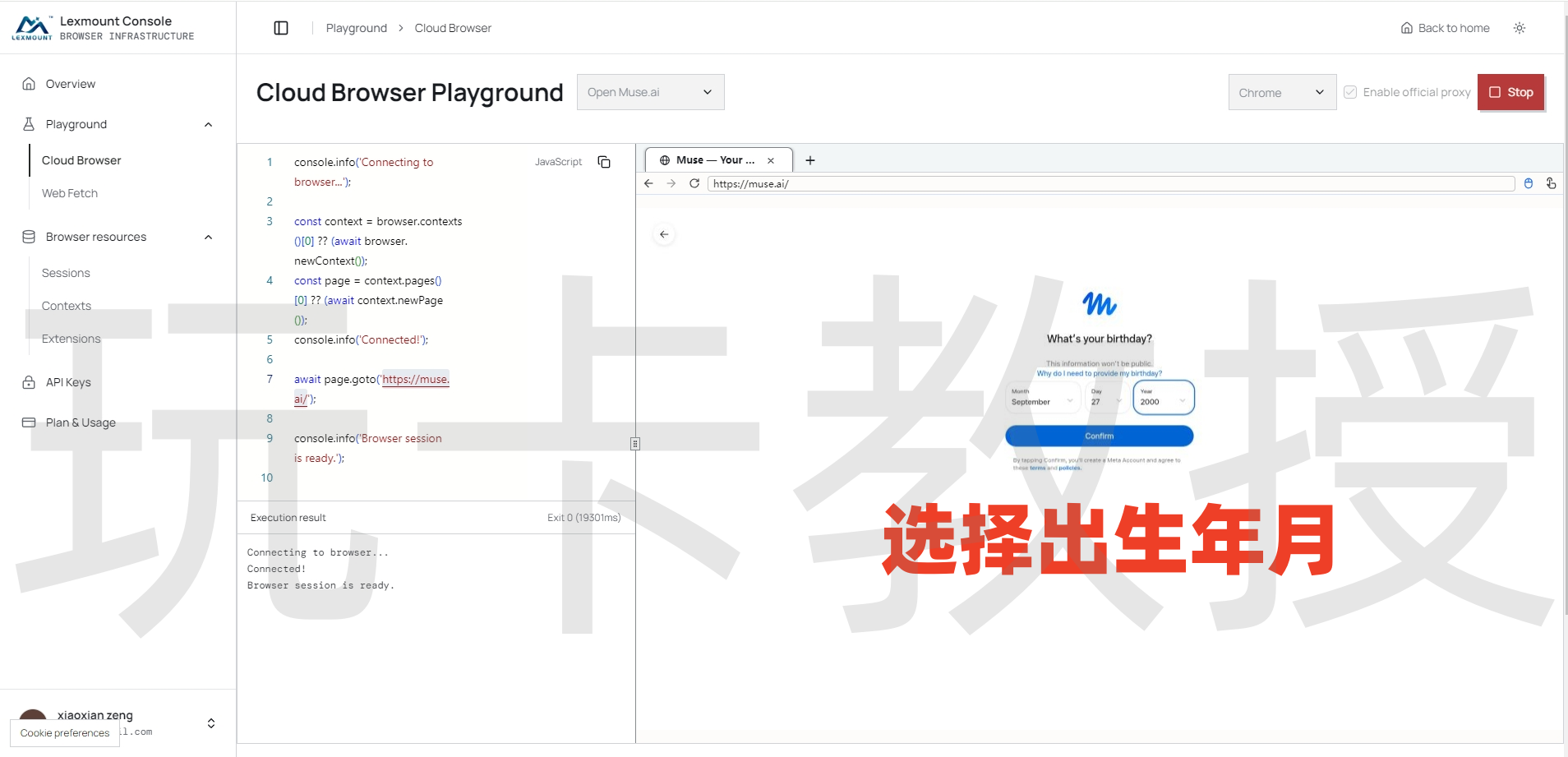1568x757 pixels.
Task: Click the Plan & Usage card icon
Action: (x=29, y=422)
